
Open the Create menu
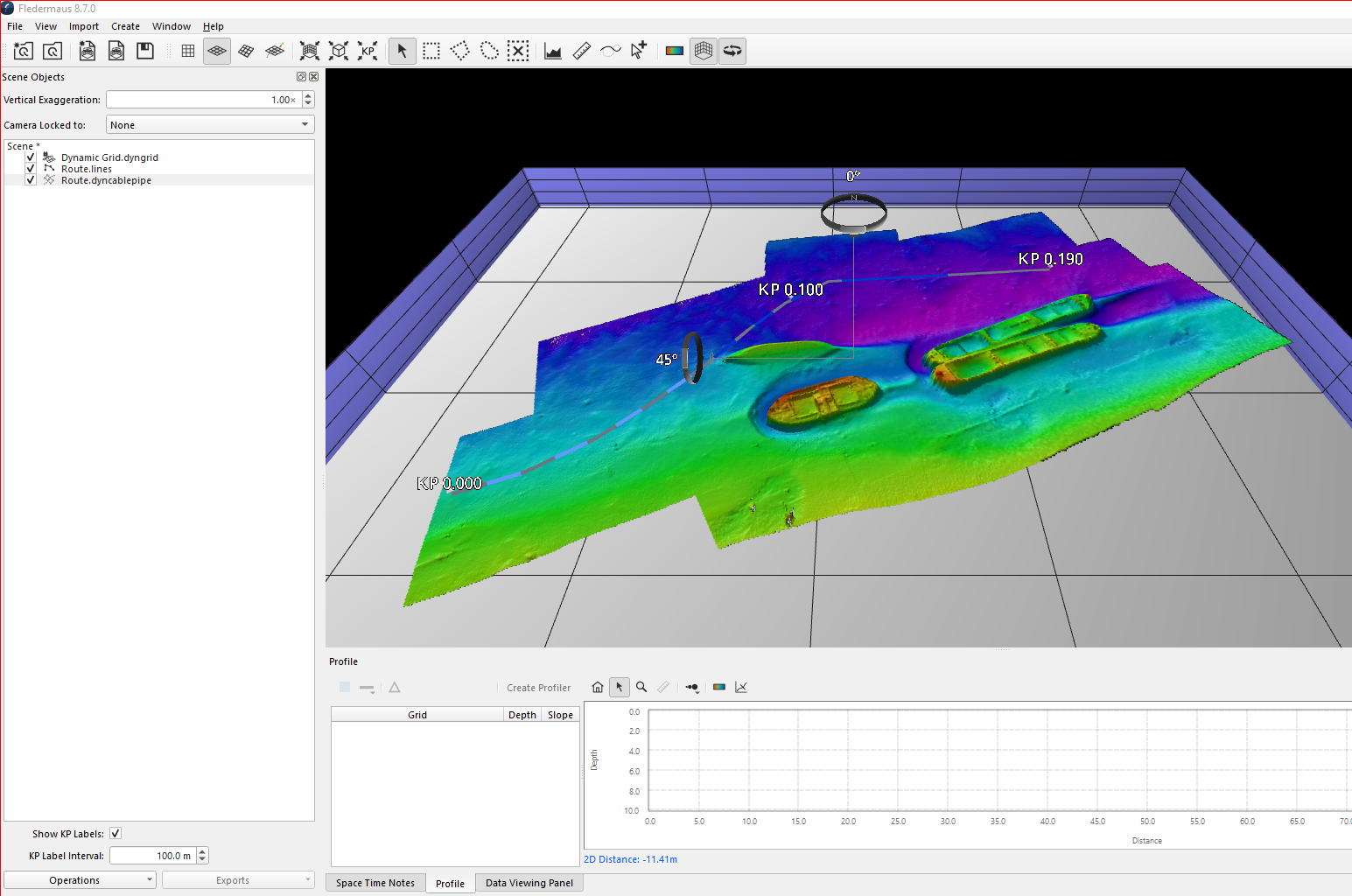pos(125,26)
